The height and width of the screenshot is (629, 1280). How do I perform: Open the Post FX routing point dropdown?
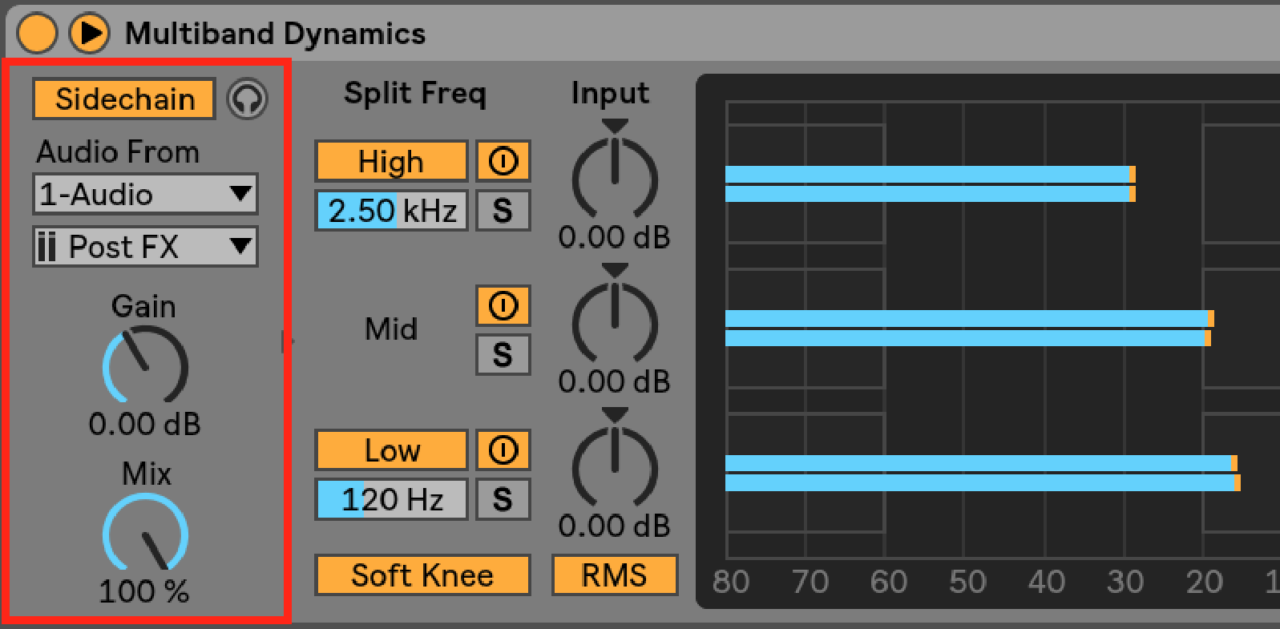[144, 246]
